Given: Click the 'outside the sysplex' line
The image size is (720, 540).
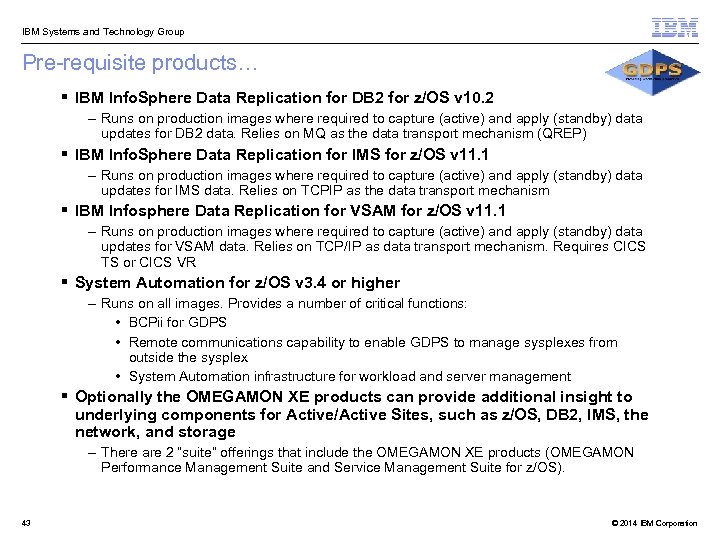Looking at the screenshot, I should pyautogui.click(x=188, y=358).
